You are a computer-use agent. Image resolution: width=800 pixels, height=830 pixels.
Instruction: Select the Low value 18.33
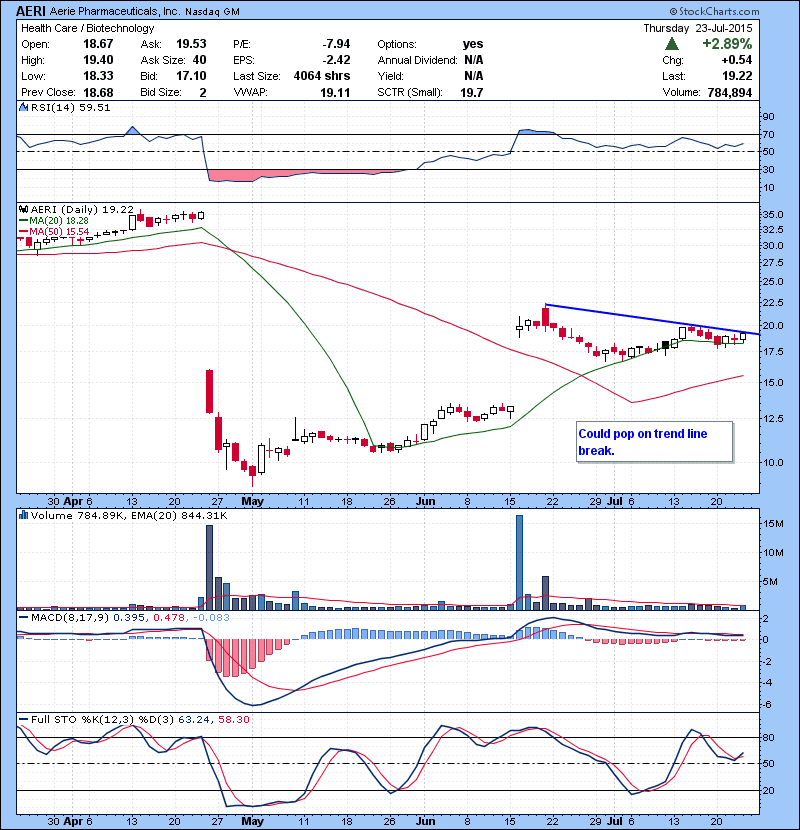point(98,76)
